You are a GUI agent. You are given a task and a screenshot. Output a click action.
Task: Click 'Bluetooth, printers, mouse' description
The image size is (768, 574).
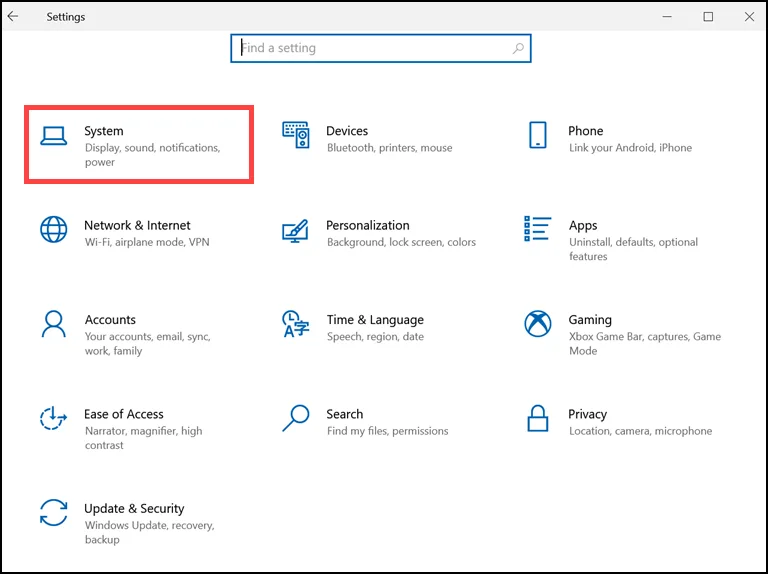(389, 148)
